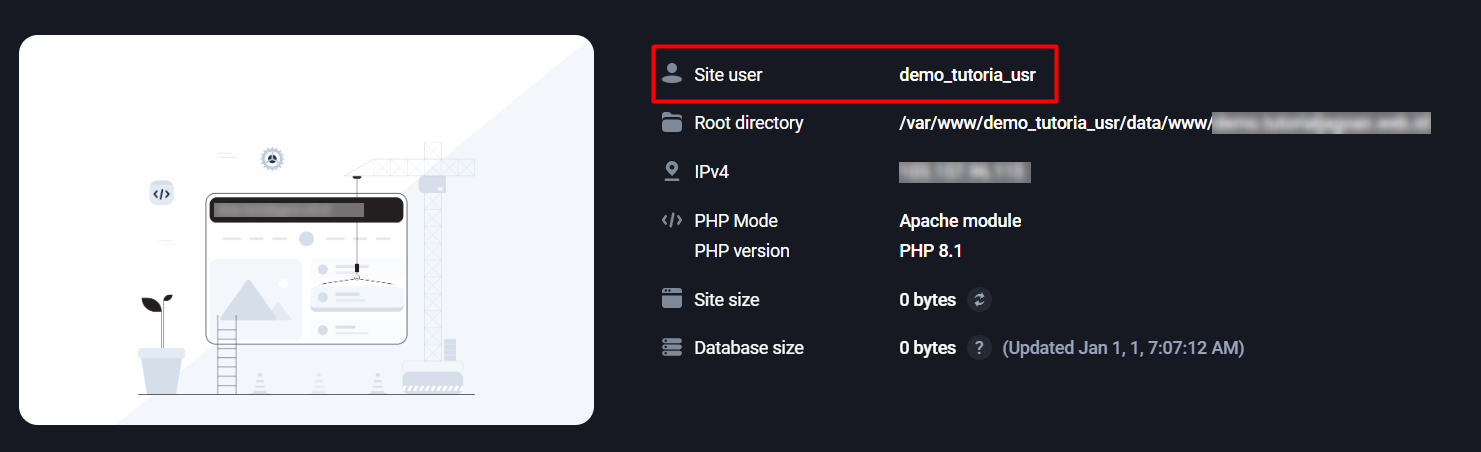Click the Apache module PHP mode value
The image size is (1481, 452).
point(960,221)
